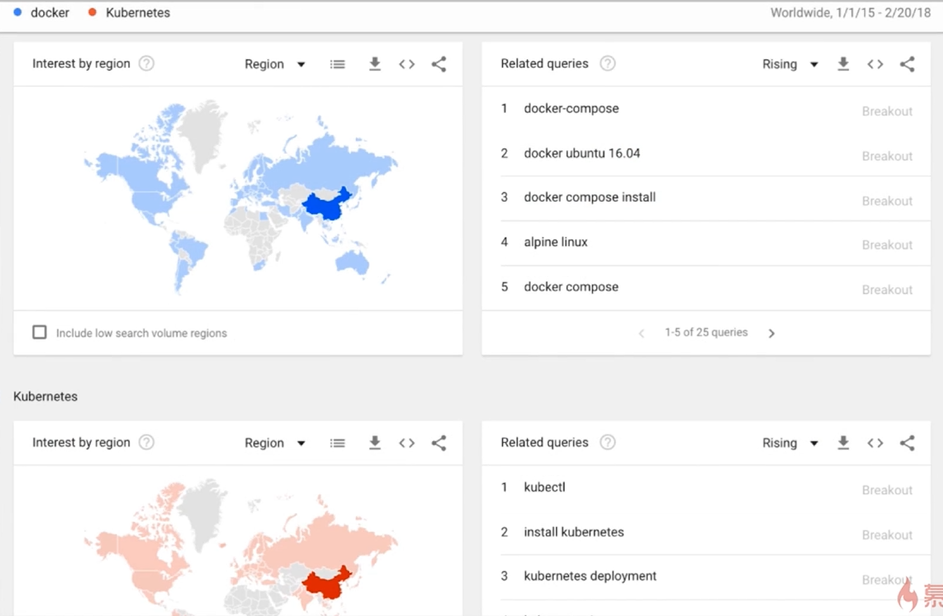Click Breakout value for kubectl
This screenshot has height=616, width=943.
887,490
